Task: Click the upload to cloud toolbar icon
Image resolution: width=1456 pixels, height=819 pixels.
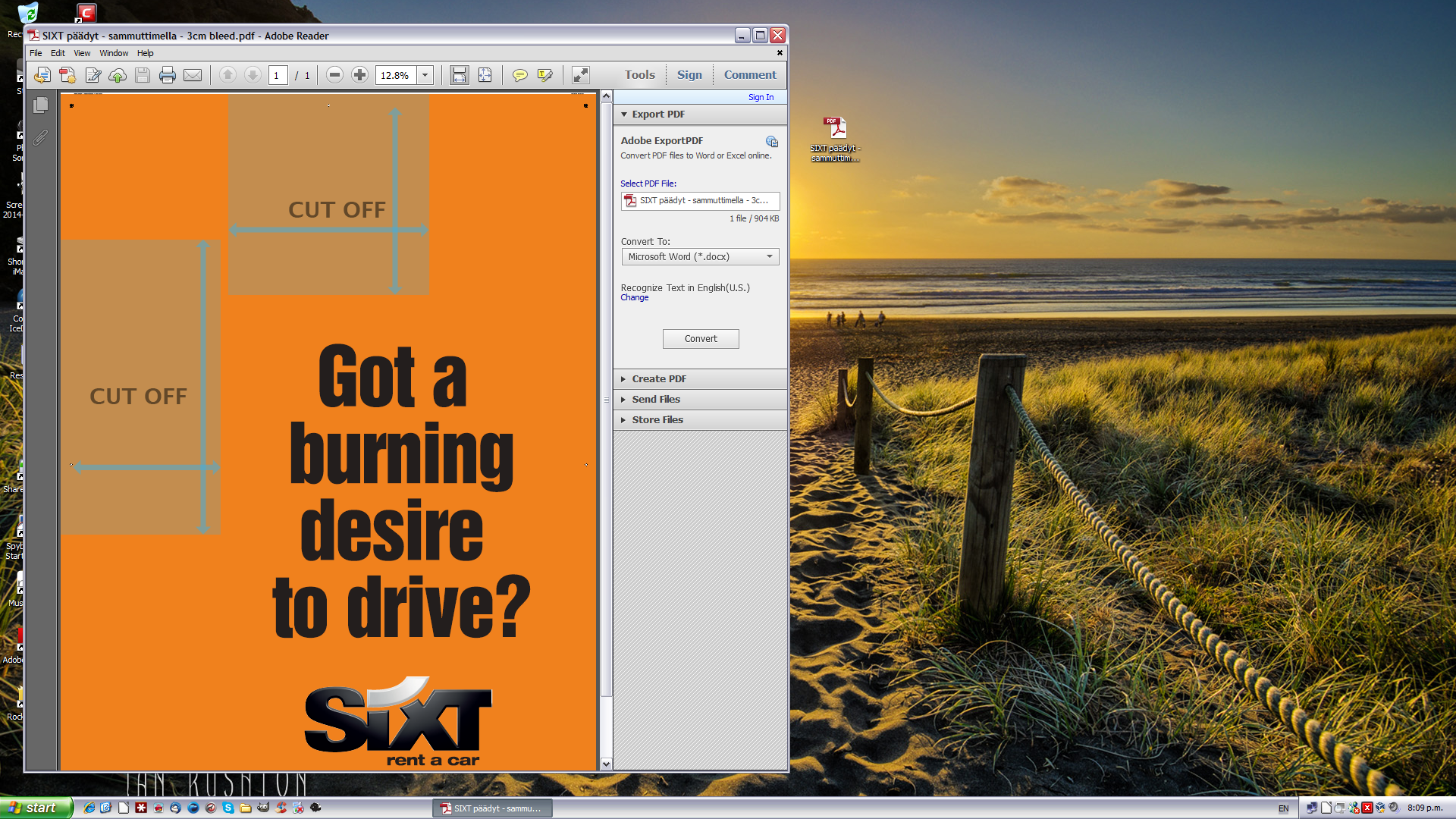Action: coord(118,75)
